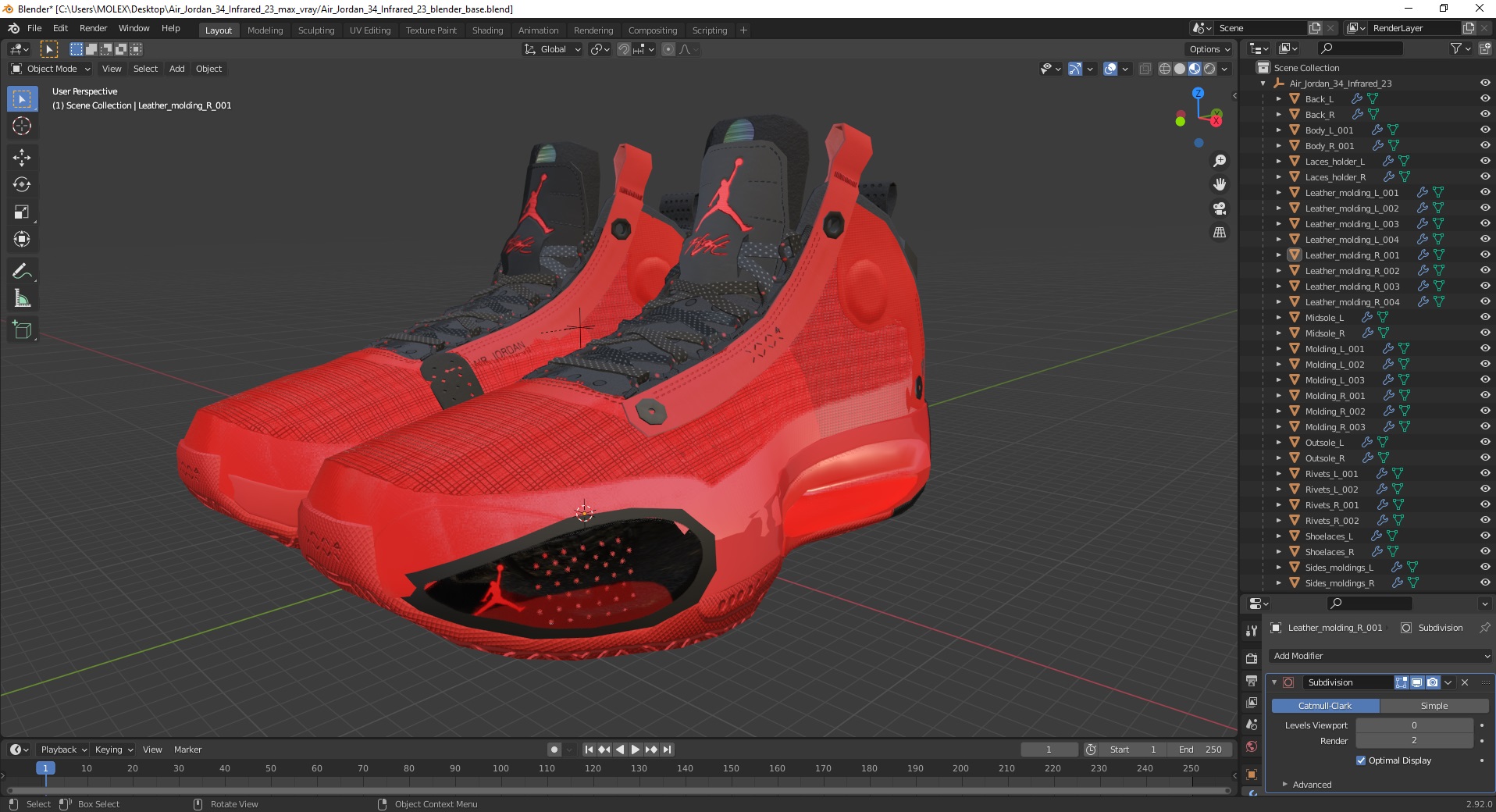Hide Back_L object in outliner
Image resolution: width=1496 pixels, height=812 pixels.
click(1485, 98)
